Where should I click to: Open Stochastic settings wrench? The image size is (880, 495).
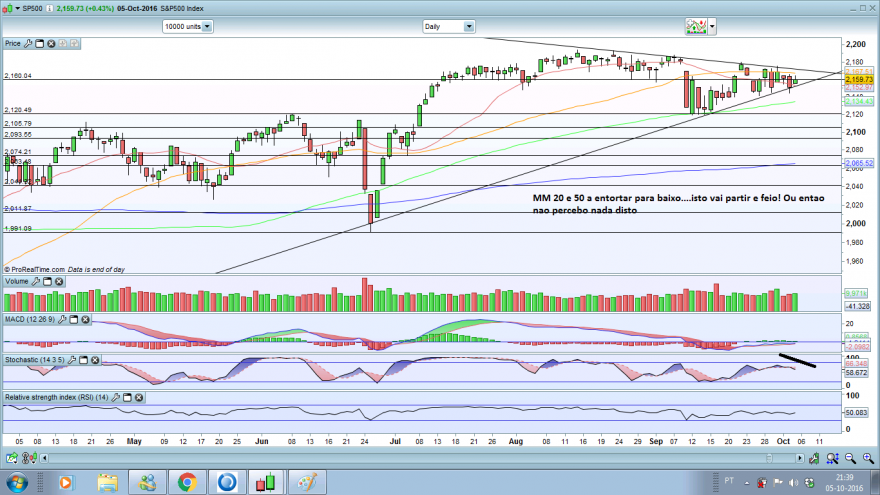pos(72,360)
